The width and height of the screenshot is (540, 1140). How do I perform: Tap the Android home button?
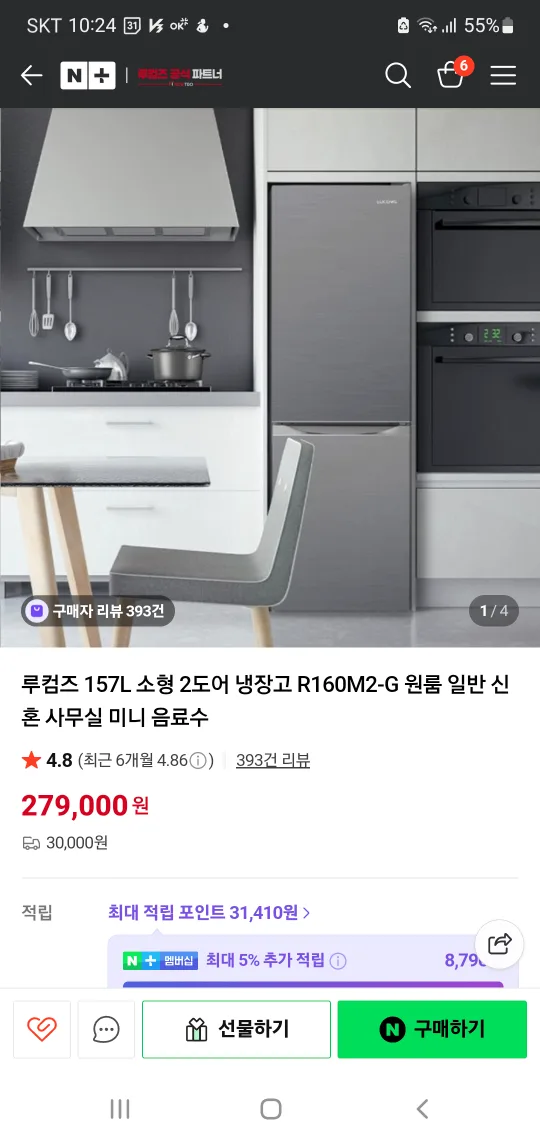pyautogui.click(x=270, y=1109)
